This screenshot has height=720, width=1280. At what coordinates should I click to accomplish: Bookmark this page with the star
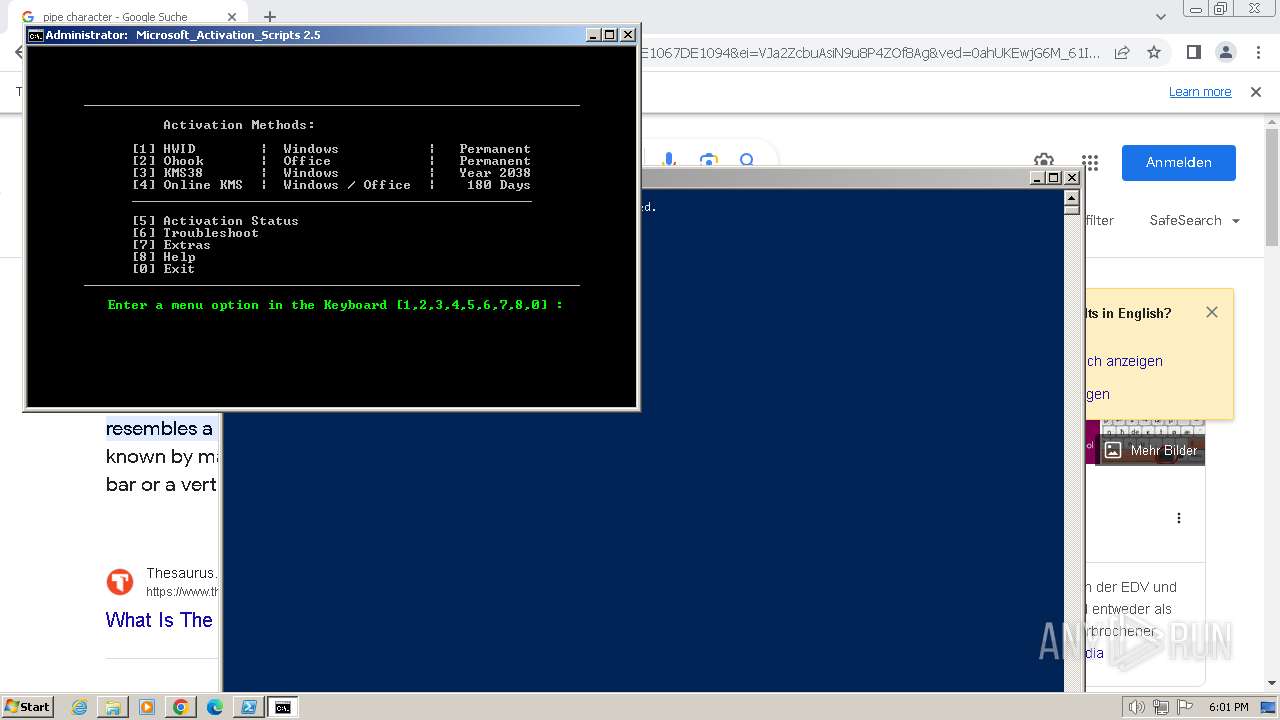point(1154,53)
